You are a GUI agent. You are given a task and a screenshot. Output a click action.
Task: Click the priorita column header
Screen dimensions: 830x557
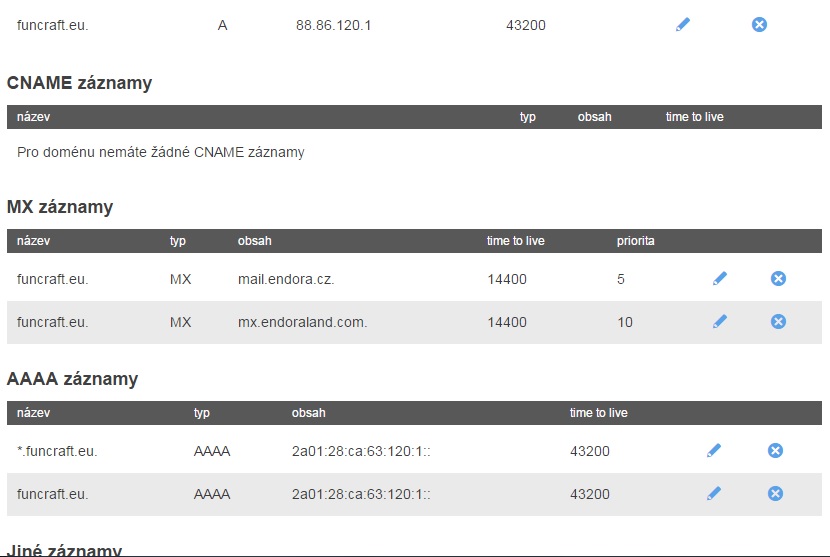[x=636, y=241]
